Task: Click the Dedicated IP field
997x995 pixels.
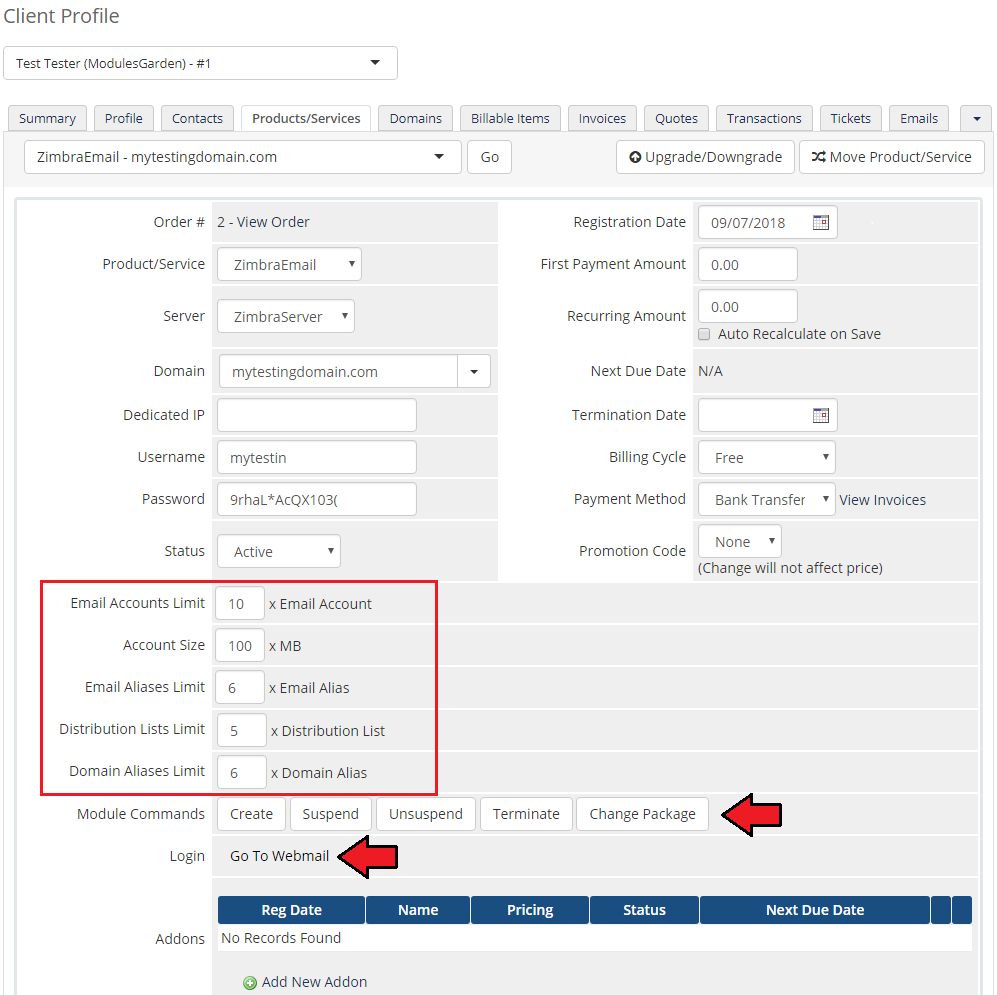Action: [317, 415]
